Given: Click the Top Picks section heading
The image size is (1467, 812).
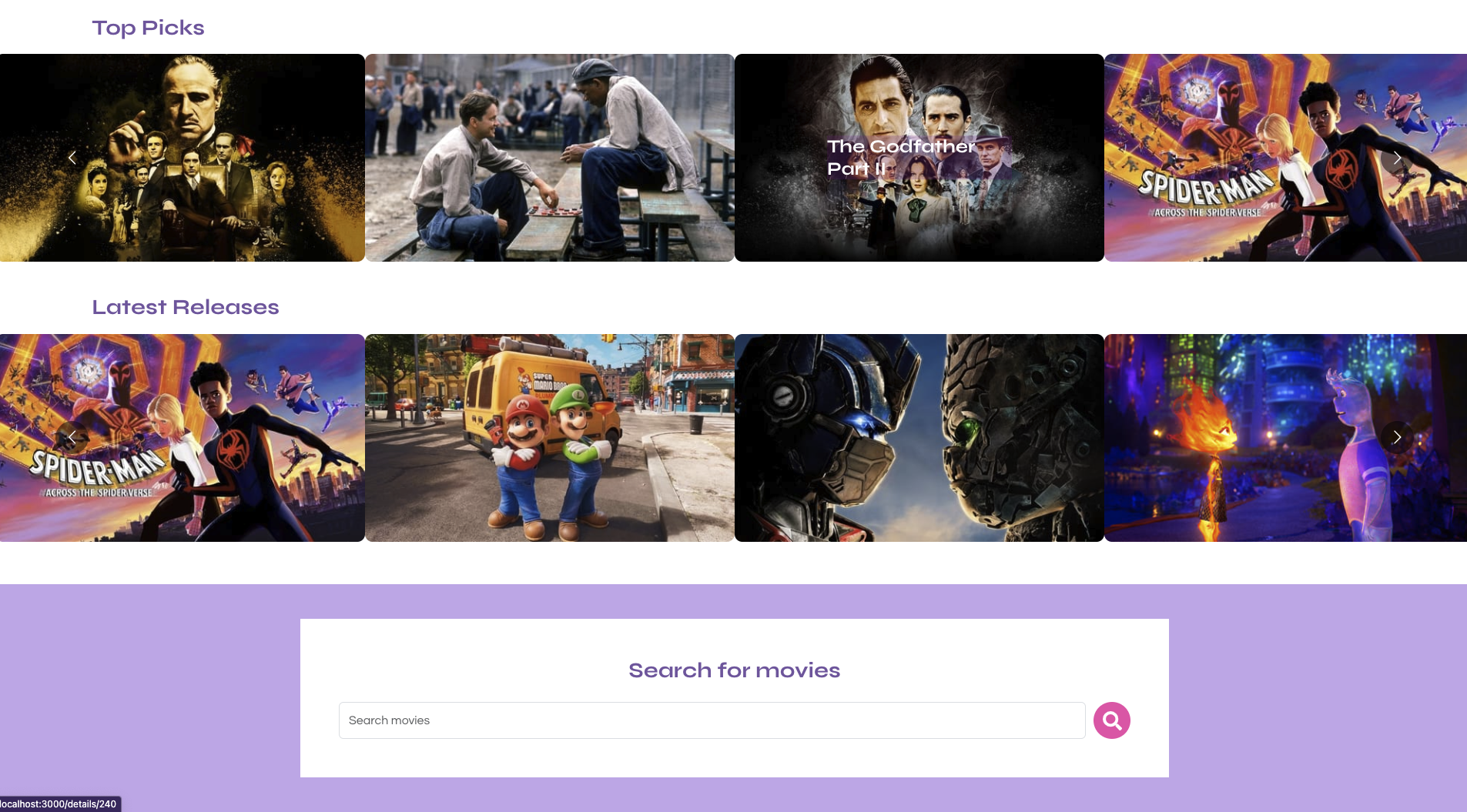Looking at the screenshot, I should pyautogui.click(x=148, y=28).
